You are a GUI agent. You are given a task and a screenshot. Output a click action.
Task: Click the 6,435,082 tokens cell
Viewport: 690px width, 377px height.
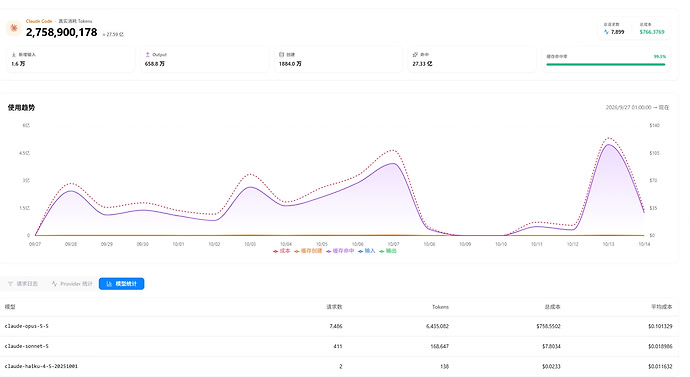click(x=437, y=326)
